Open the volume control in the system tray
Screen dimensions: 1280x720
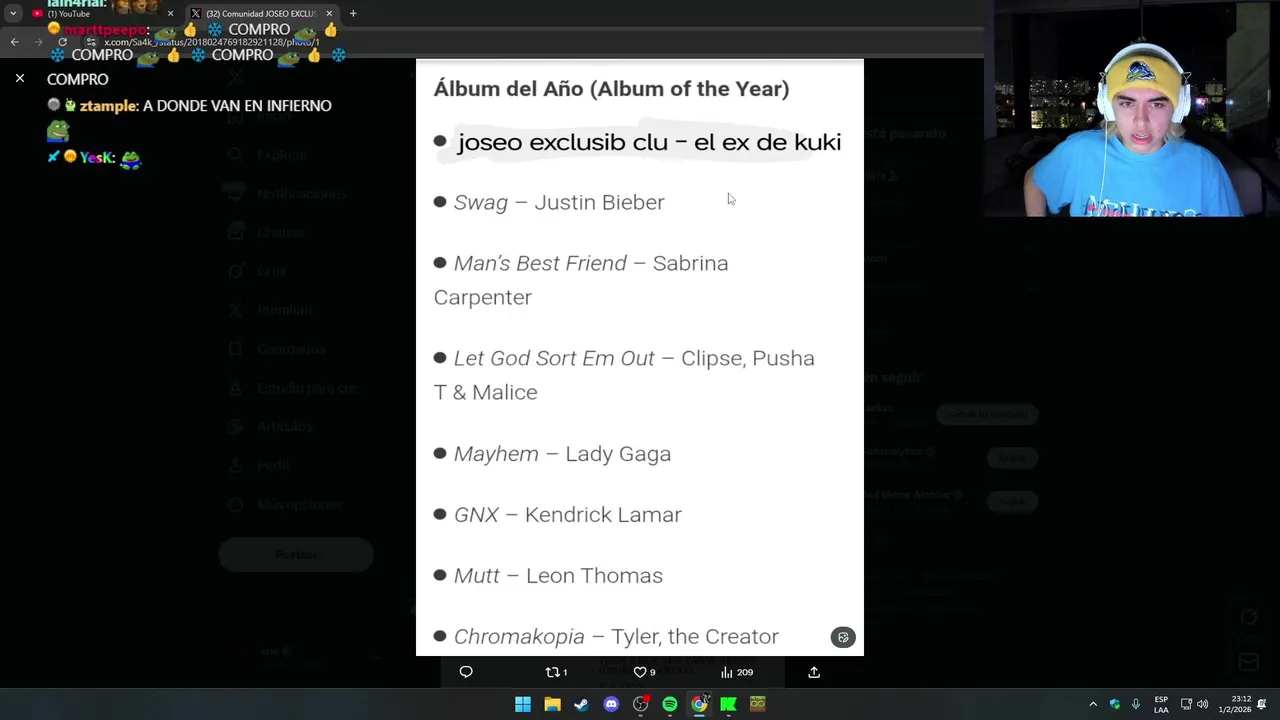coord(1203,704)
